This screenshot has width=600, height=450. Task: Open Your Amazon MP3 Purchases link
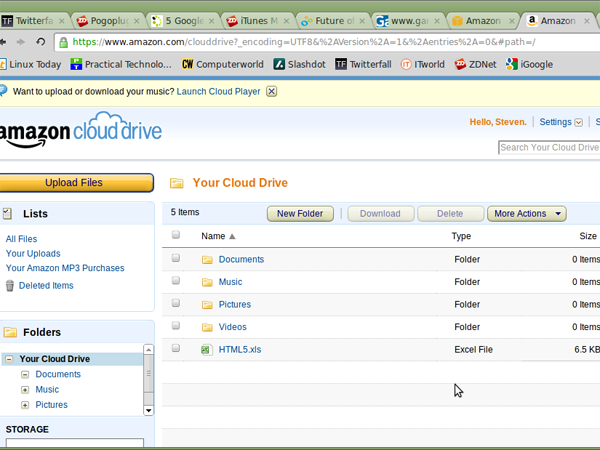(x=65, y=268)
